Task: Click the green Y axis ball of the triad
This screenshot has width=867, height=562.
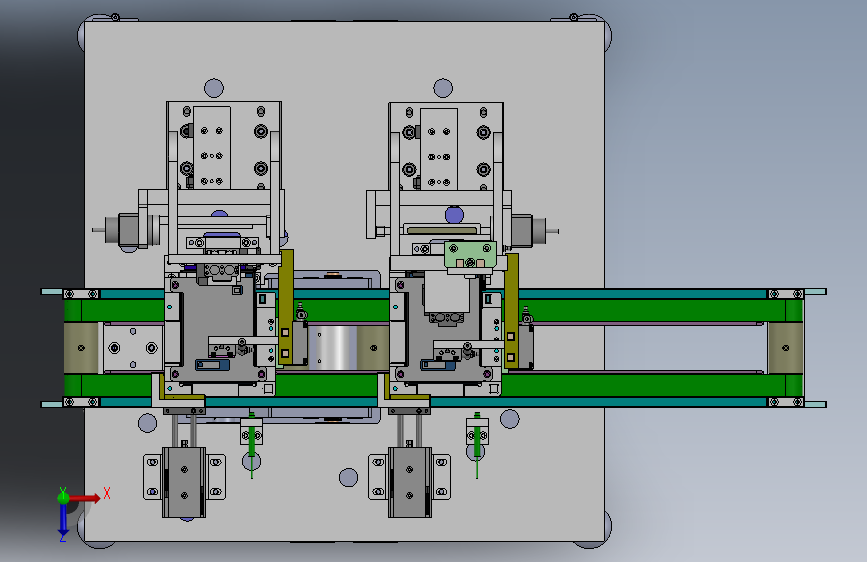Action: 63,497
